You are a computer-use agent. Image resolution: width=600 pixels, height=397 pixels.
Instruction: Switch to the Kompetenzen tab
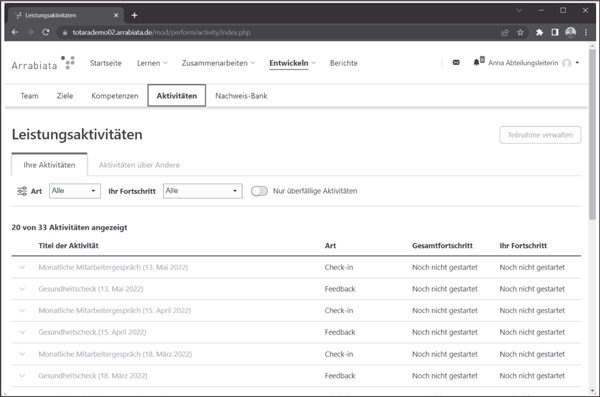click(x=115, y=96)
